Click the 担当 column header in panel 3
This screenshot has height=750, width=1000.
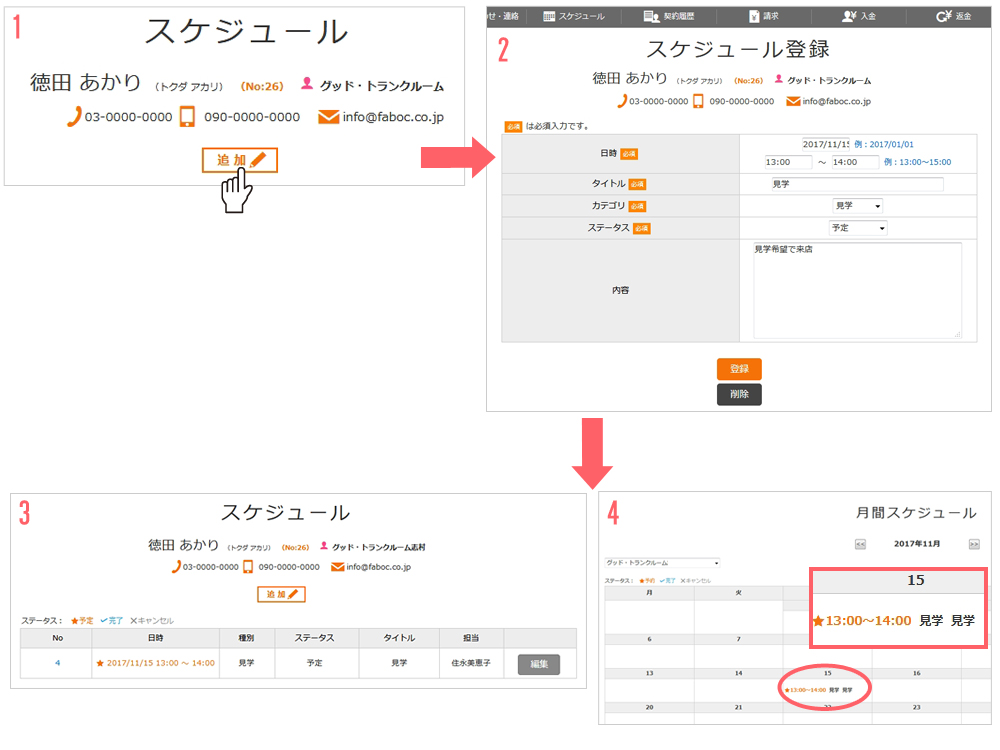[x=471, y=638]
